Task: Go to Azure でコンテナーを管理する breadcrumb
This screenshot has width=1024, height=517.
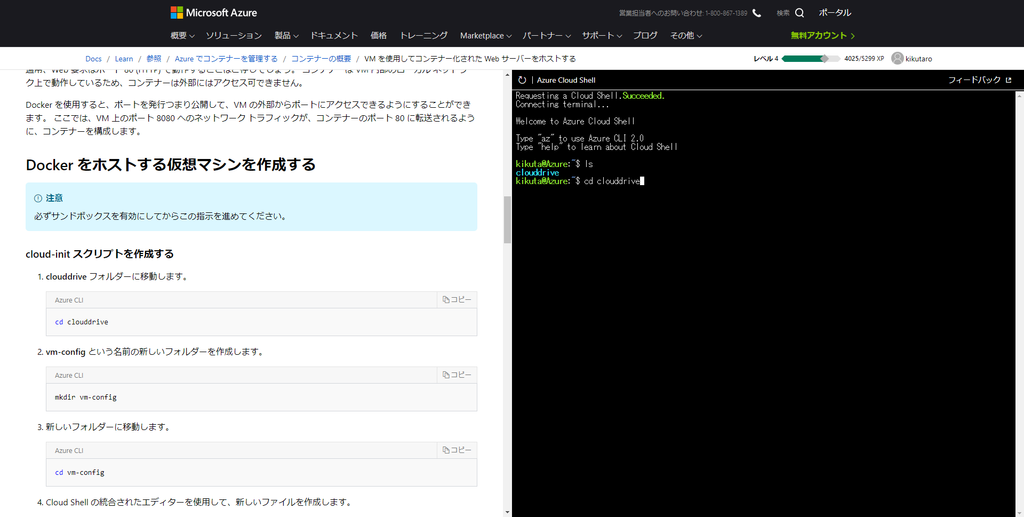Action: [226, 59]
